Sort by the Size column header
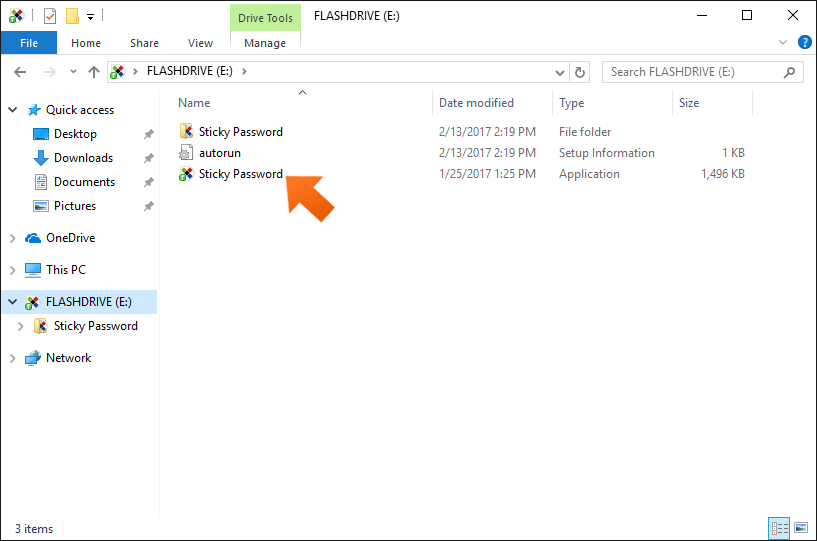 click(x=689, y=103)
